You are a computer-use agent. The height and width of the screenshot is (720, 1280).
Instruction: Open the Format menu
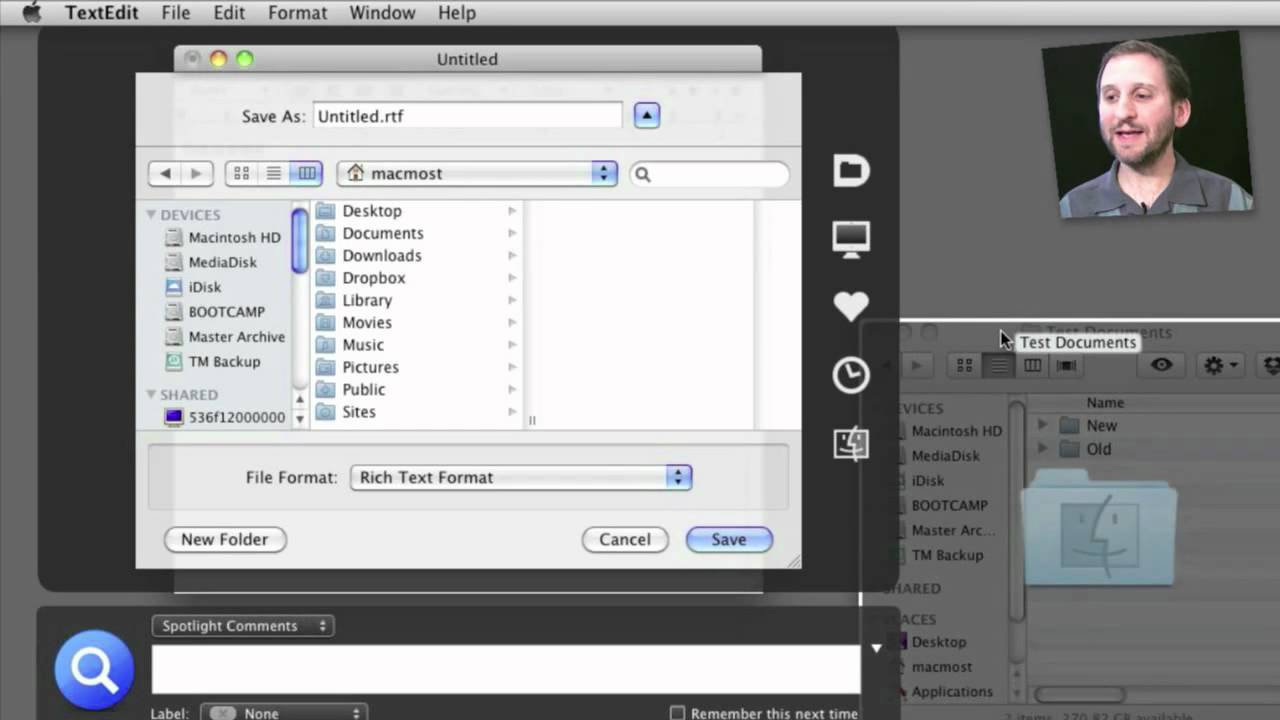[x=298, y=13]
